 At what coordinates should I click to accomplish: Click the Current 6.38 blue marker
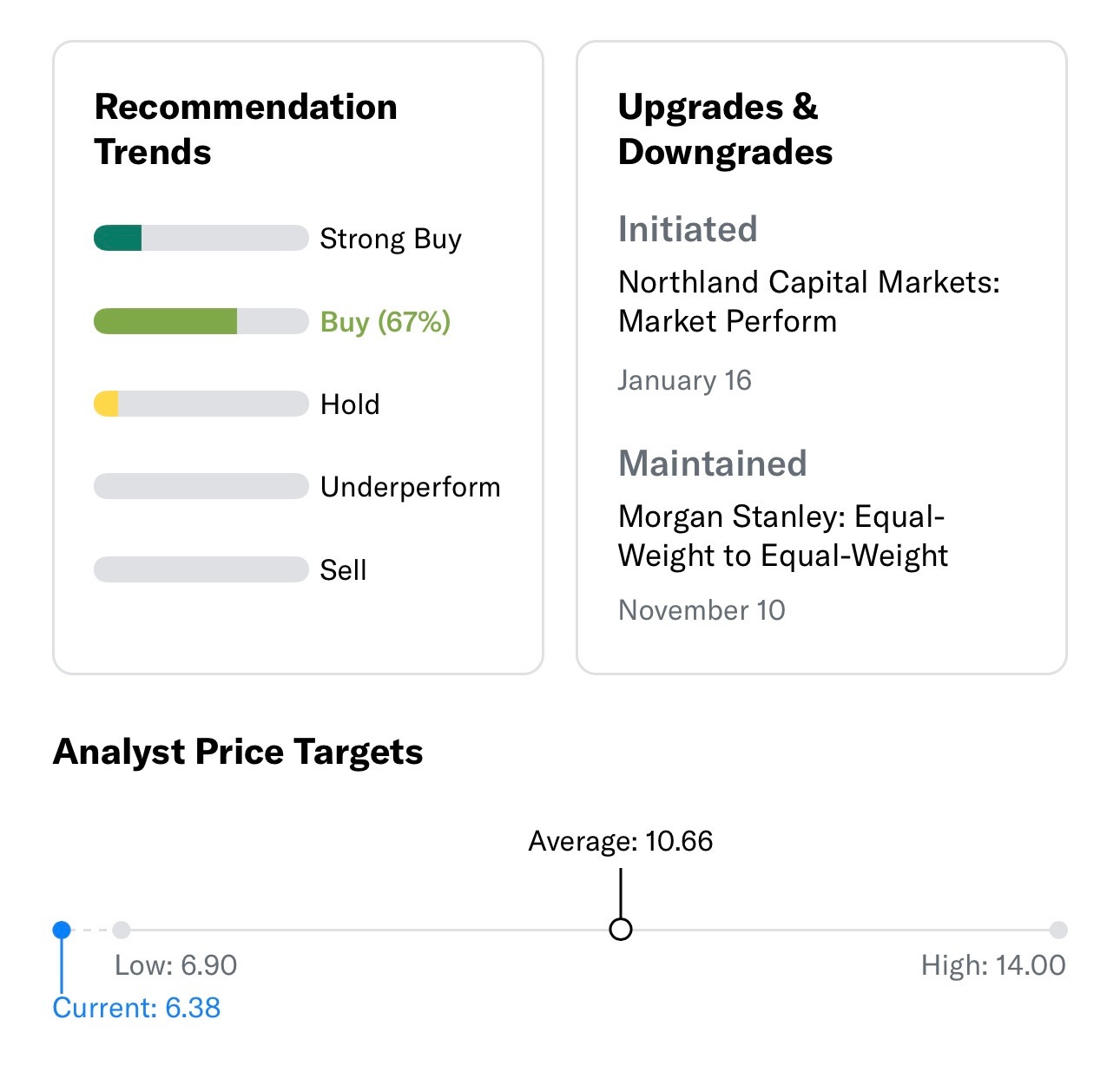[62, 929]
